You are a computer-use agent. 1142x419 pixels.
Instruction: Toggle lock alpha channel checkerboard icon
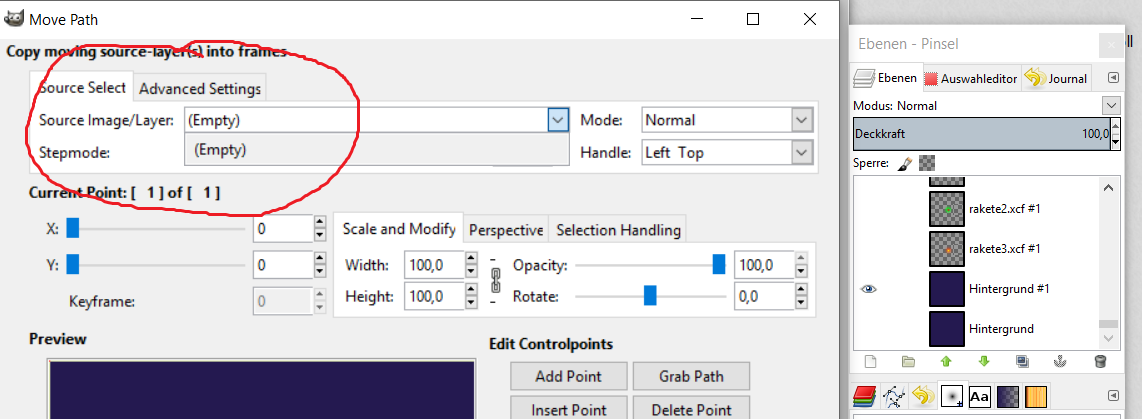[x=926, y=163]
